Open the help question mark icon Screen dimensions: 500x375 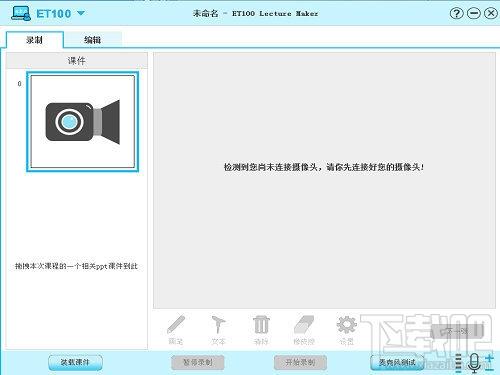pyautogui.click(x=456, y=13)
